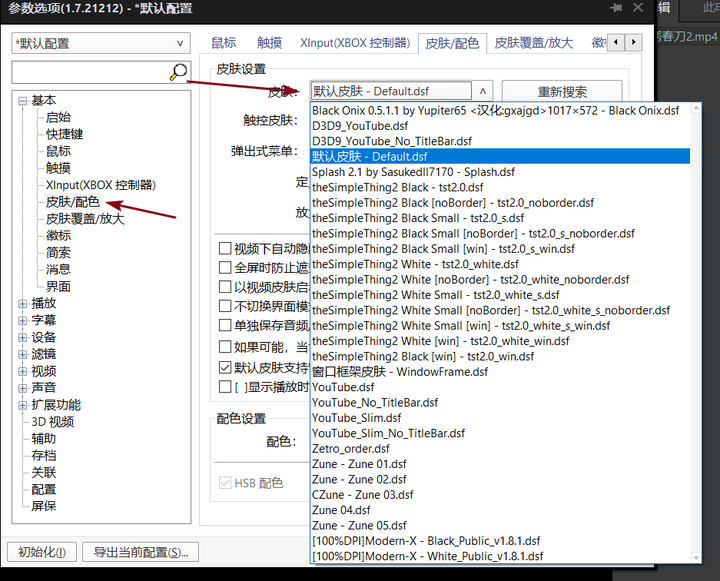Select 启始 in settings tree
Screen dimensions: 720x581
click(x=58, y=117)
